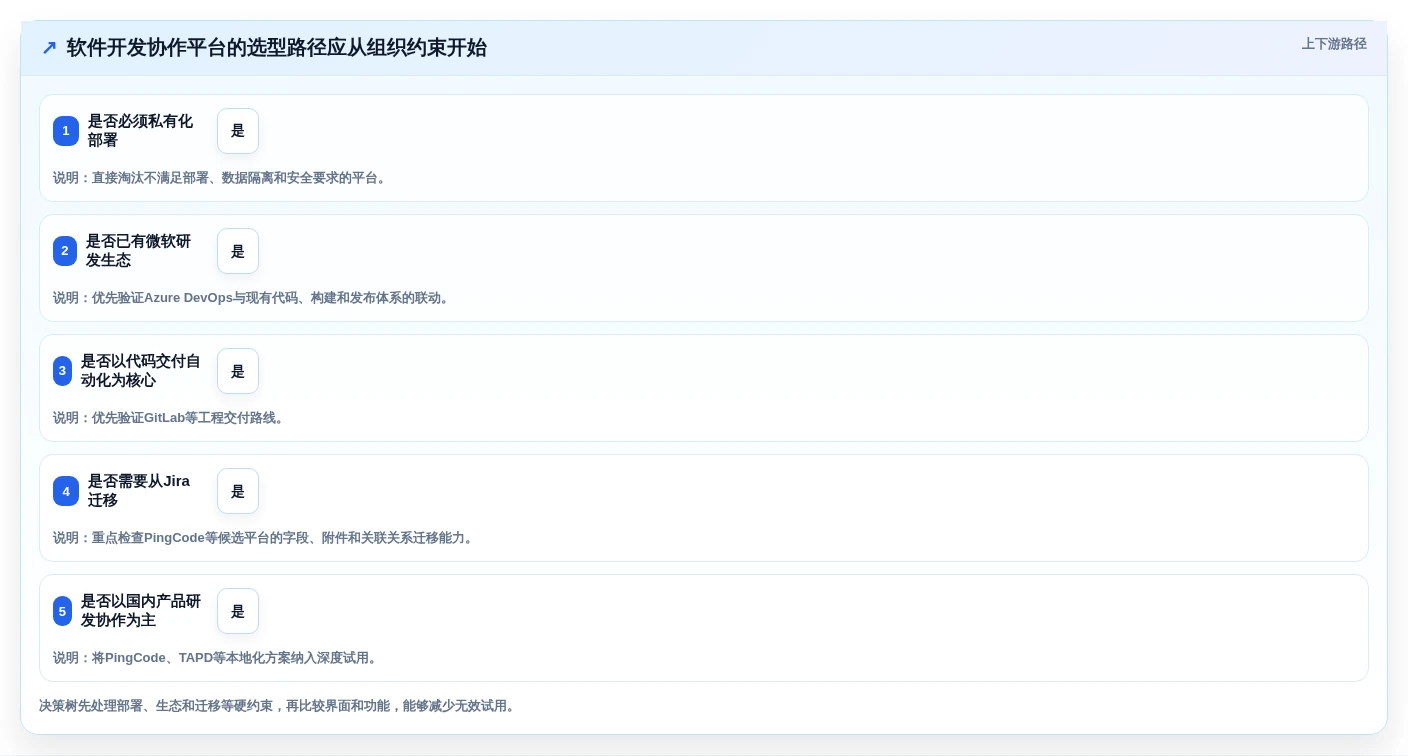
Task: Click 是 button for 是否已有微软研发生态
Action: click(x=238, y=251)
